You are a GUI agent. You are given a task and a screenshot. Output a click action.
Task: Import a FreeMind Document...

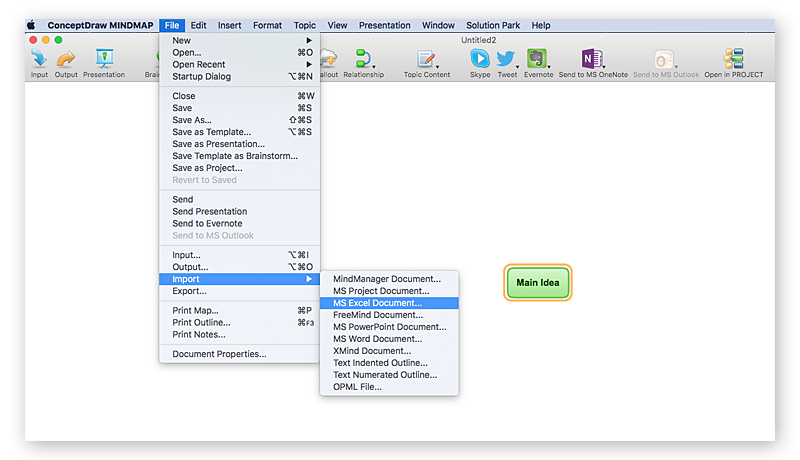[389, 315]
